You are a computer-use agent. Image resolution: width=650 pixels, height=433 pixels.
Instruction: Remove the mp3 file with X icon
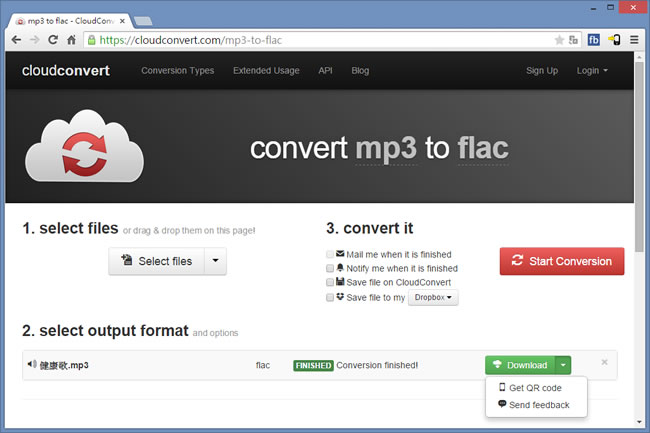click(604, 362)
